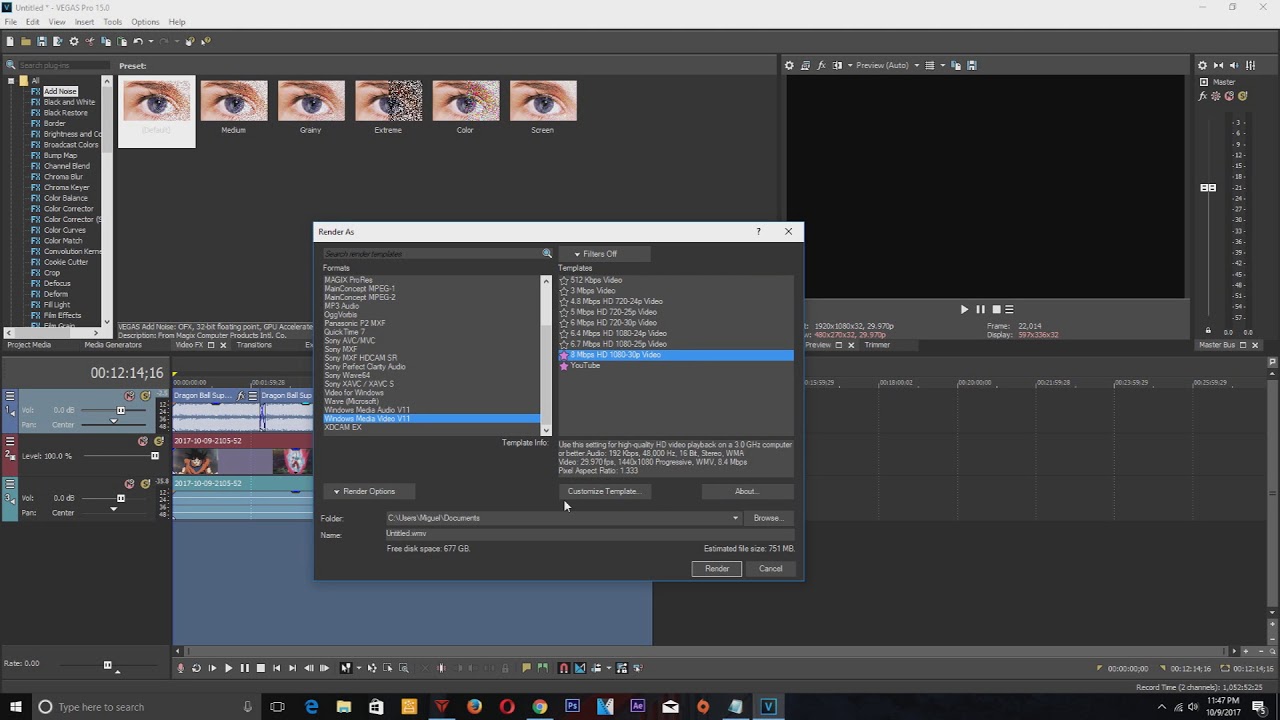Viewport: 1280px width, 720px height.
Task: Click search magnifier in Render As dialog
Action: click(547, 254)
